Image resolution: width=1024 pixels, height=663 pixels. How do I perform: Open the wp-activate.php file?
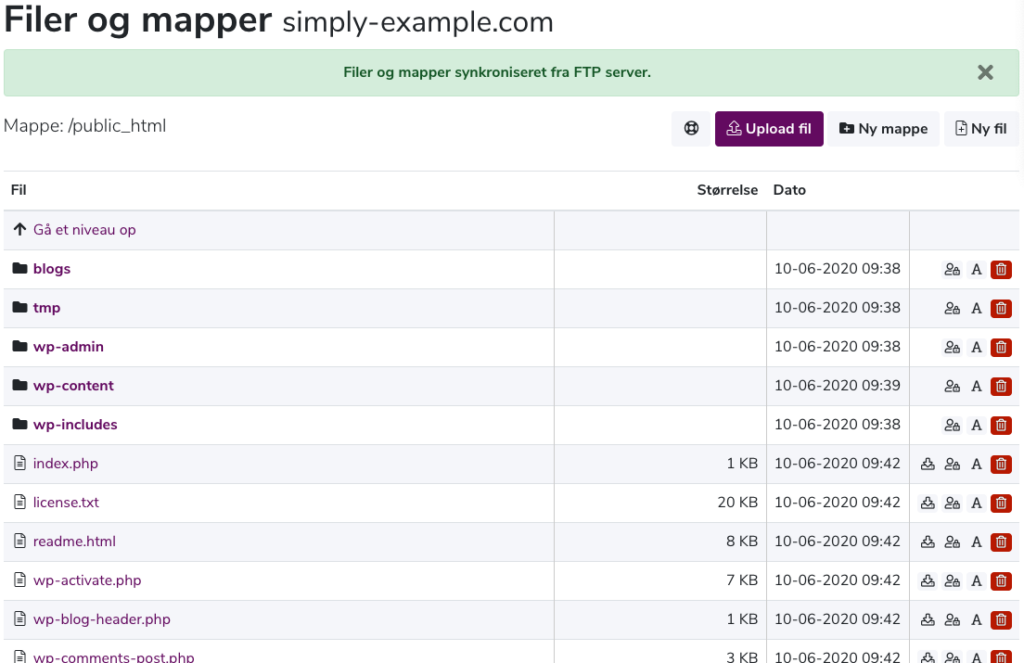[87, 581]
